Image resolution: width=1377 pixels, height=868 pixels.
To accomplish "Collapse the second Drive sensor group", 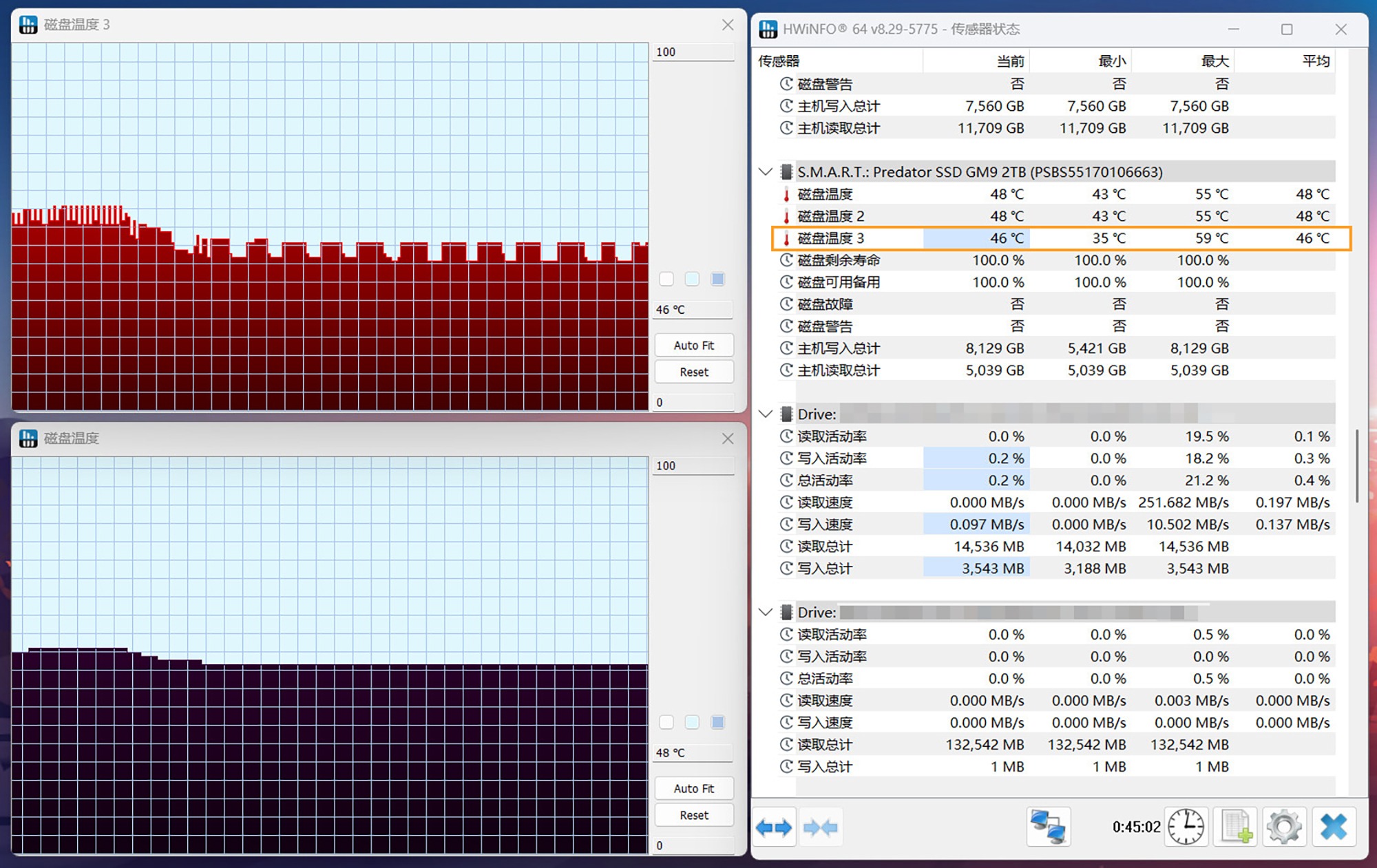I will [x=766, y=613].
